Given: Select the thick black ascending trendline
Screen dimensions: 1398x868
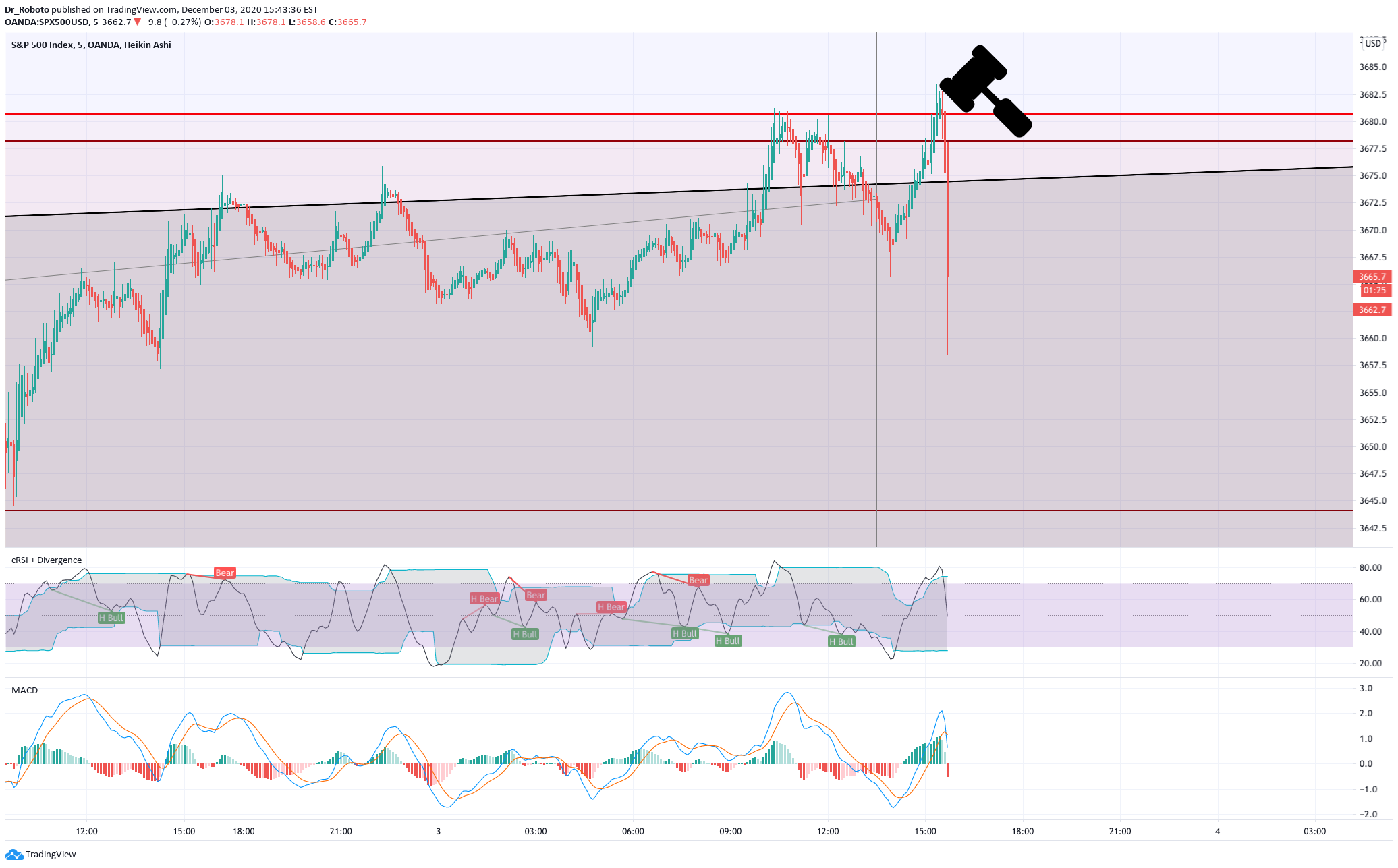Looking at the screenshot, I should point(679,191).
